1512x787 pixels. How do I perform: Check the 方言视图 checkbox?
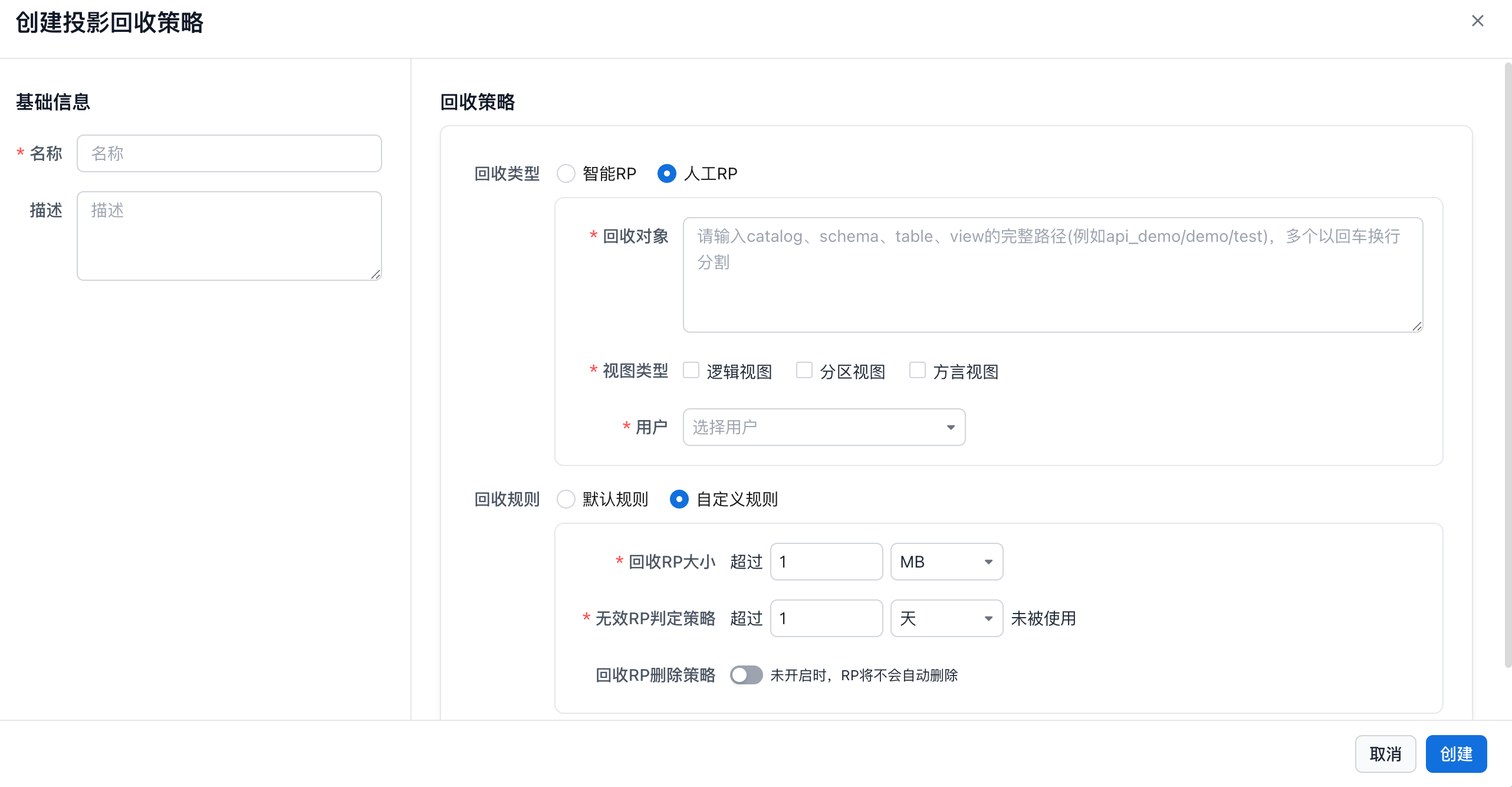918,370
